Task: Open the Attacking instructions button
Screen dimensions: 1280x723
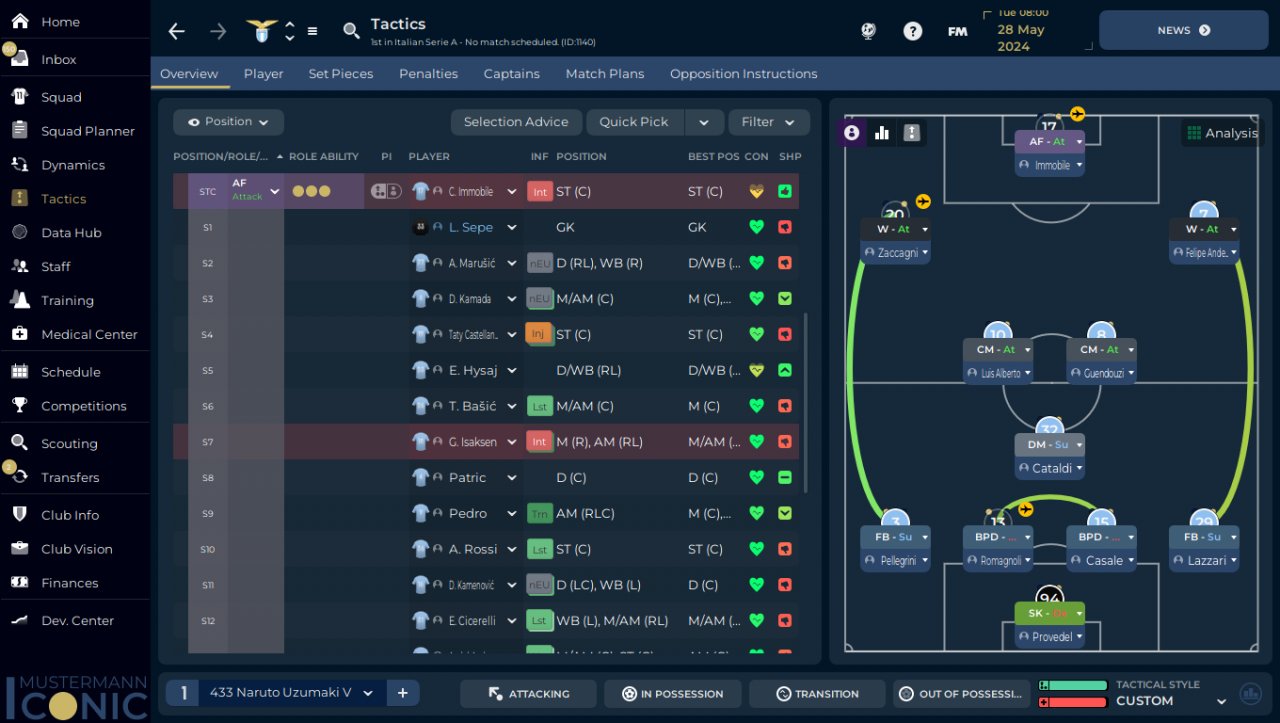Action: pyautogui.click(x=528, y=694)
